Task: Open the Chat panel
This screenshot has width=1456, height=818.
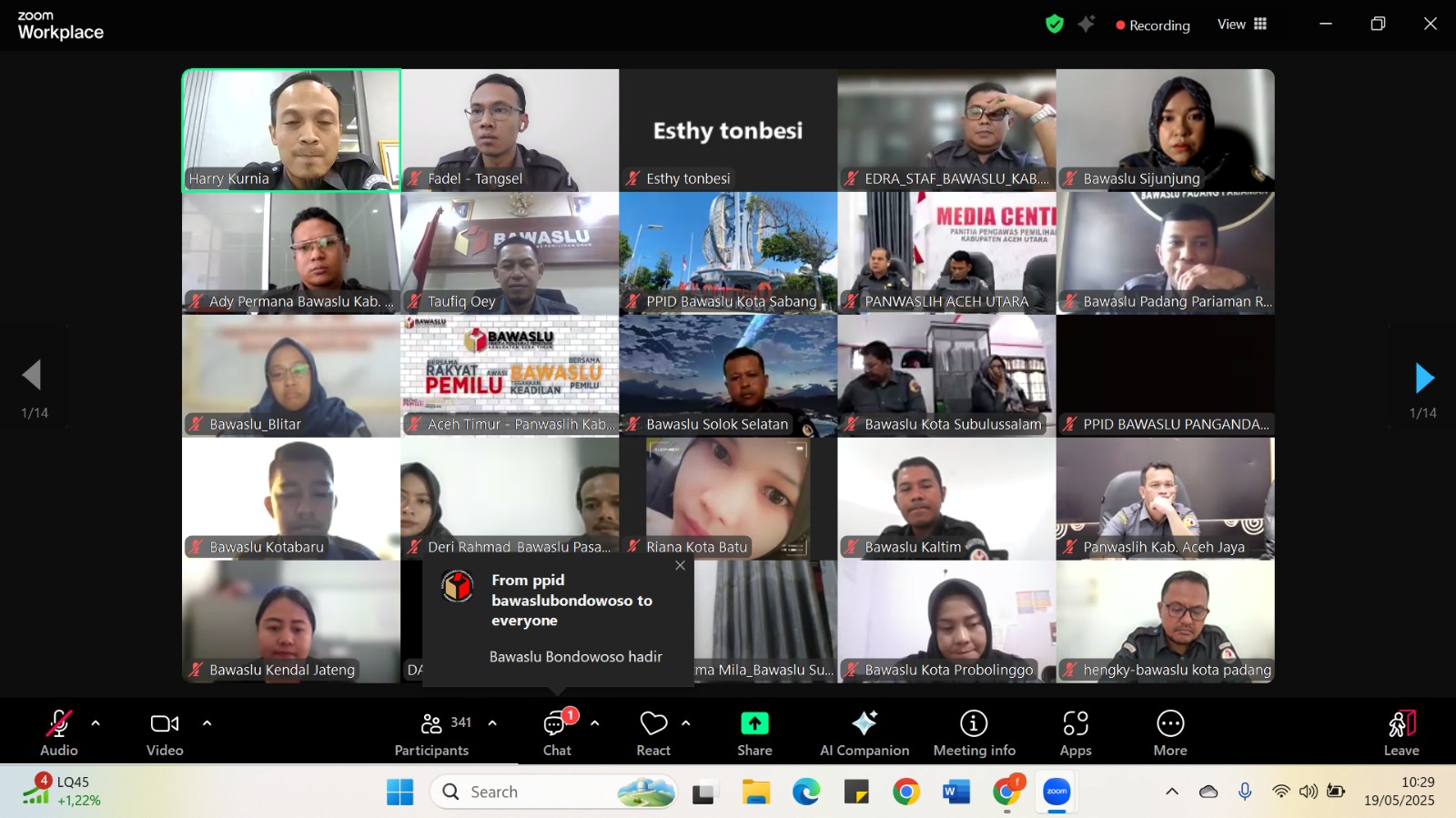Action: click(556, 732)
